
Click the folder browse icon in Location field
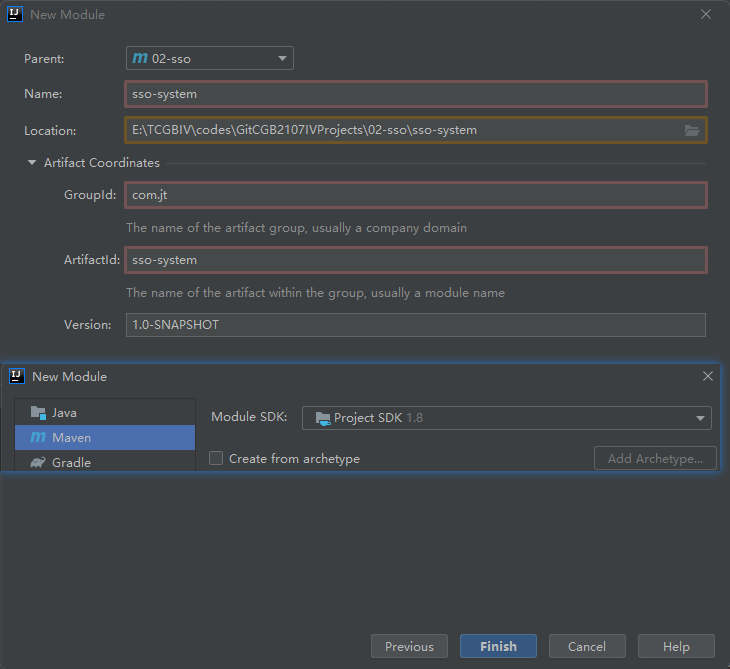pos(691,130)
